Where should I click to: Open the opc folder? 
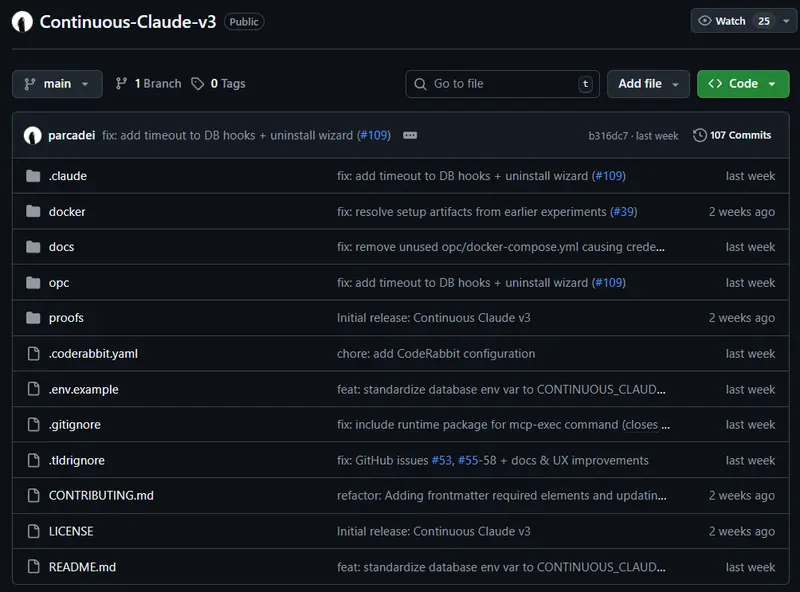[x=59, y=283]
